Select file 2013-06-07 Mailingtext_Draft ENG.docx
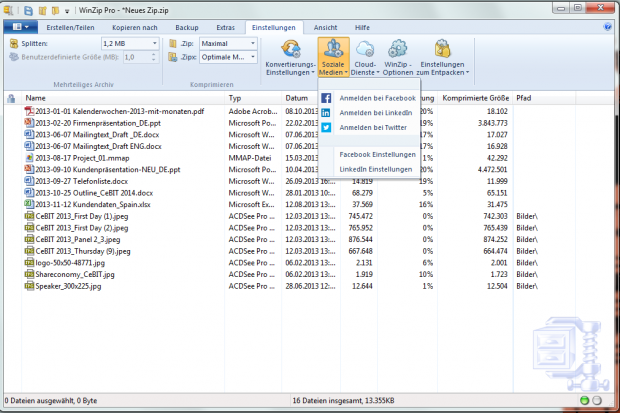 coord(98,146)
